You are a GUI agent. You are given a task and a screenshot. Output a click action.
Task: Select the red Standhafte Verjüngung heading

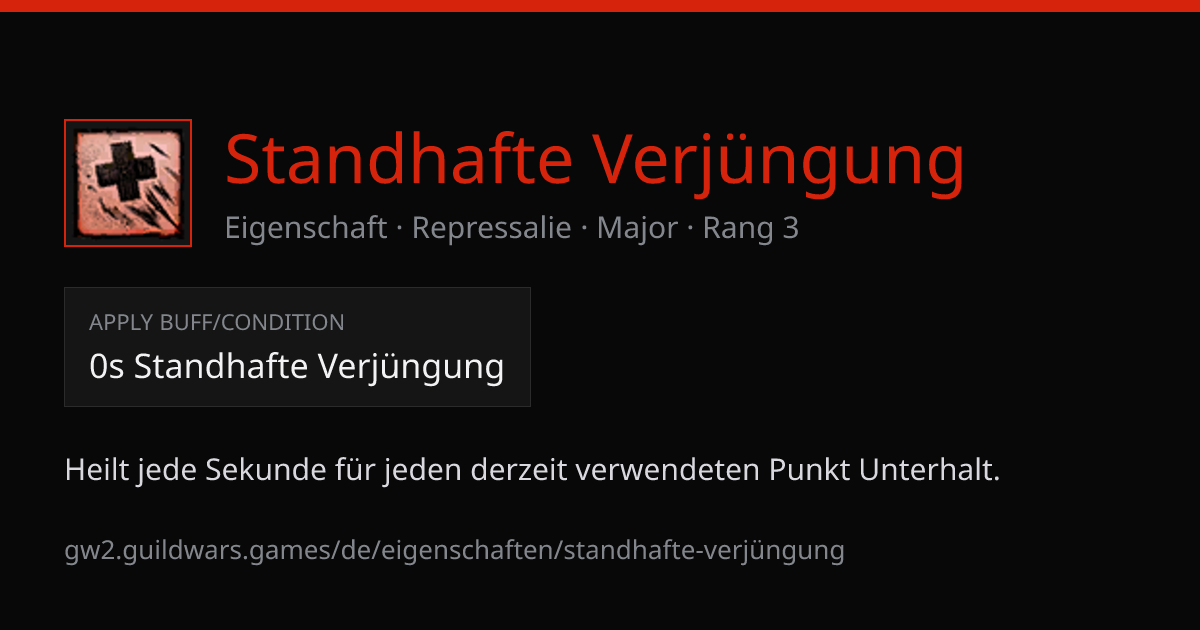coord(595,160)
